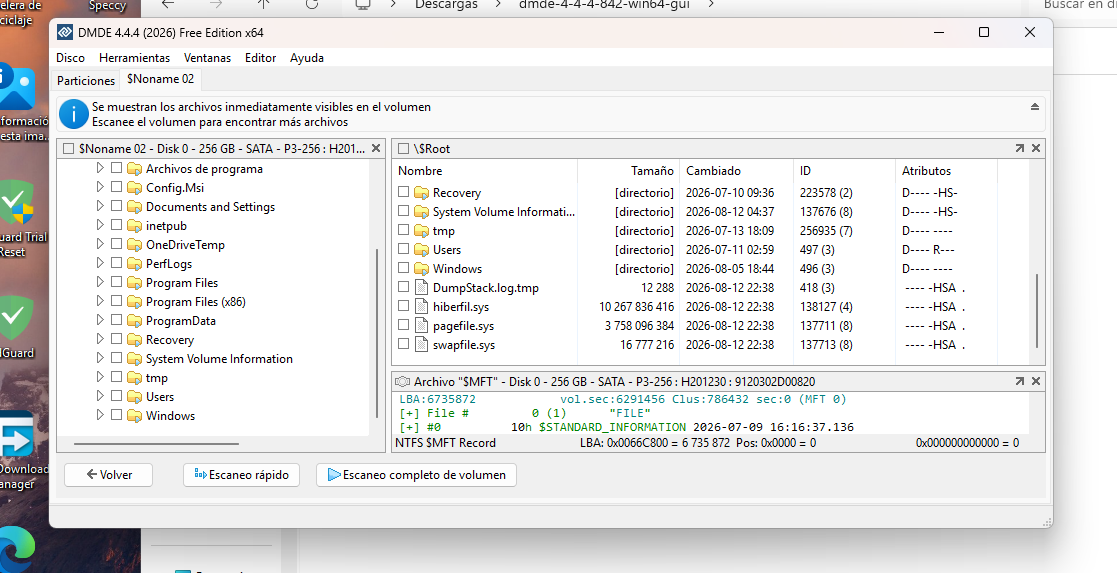Expand the Archivos de programa tree node
The height and width of the screenshot is (573, 1117).
tap(100, 168)
